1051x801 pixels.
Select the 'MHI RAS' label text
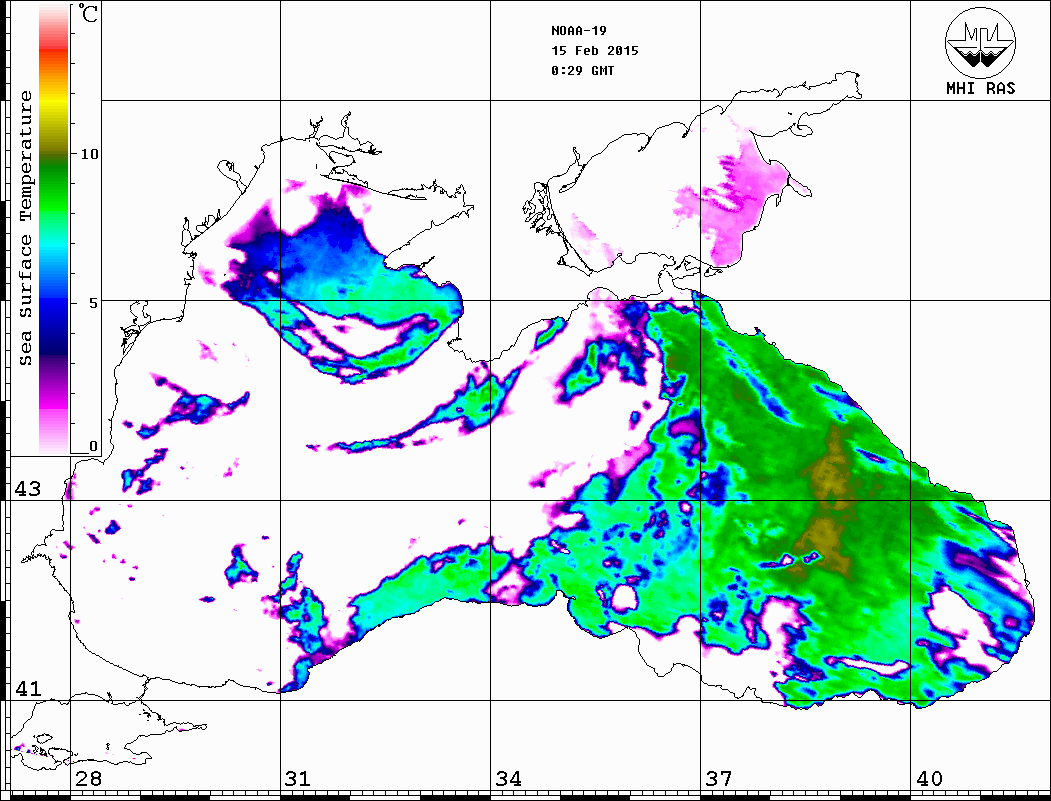tap(981, 88)
